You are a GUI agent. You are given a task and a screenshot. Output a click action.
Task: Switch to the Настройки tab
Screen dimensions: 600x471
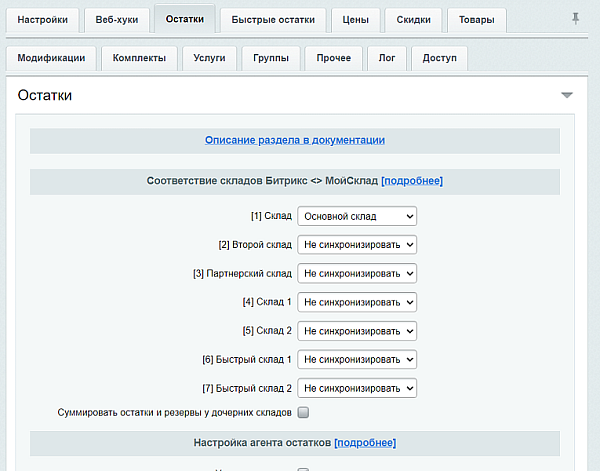coord(42,20)
